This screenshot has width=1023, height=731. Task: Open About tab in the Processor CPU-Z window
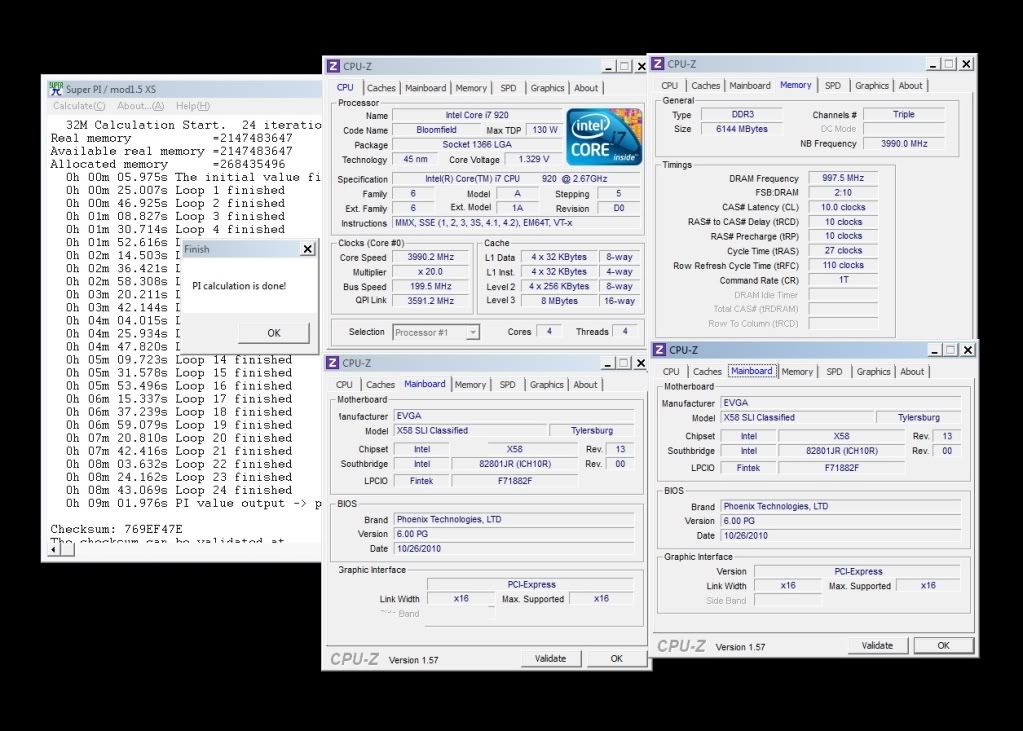[x=586, y=88]
